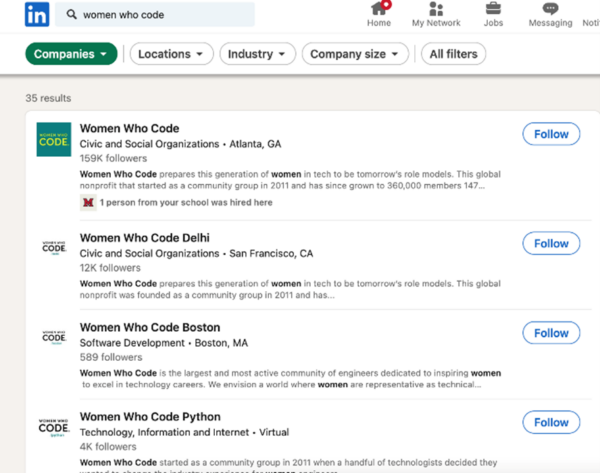Click the Home label in navigation
This screenshot has width=600, height=473.
point(379,23)
